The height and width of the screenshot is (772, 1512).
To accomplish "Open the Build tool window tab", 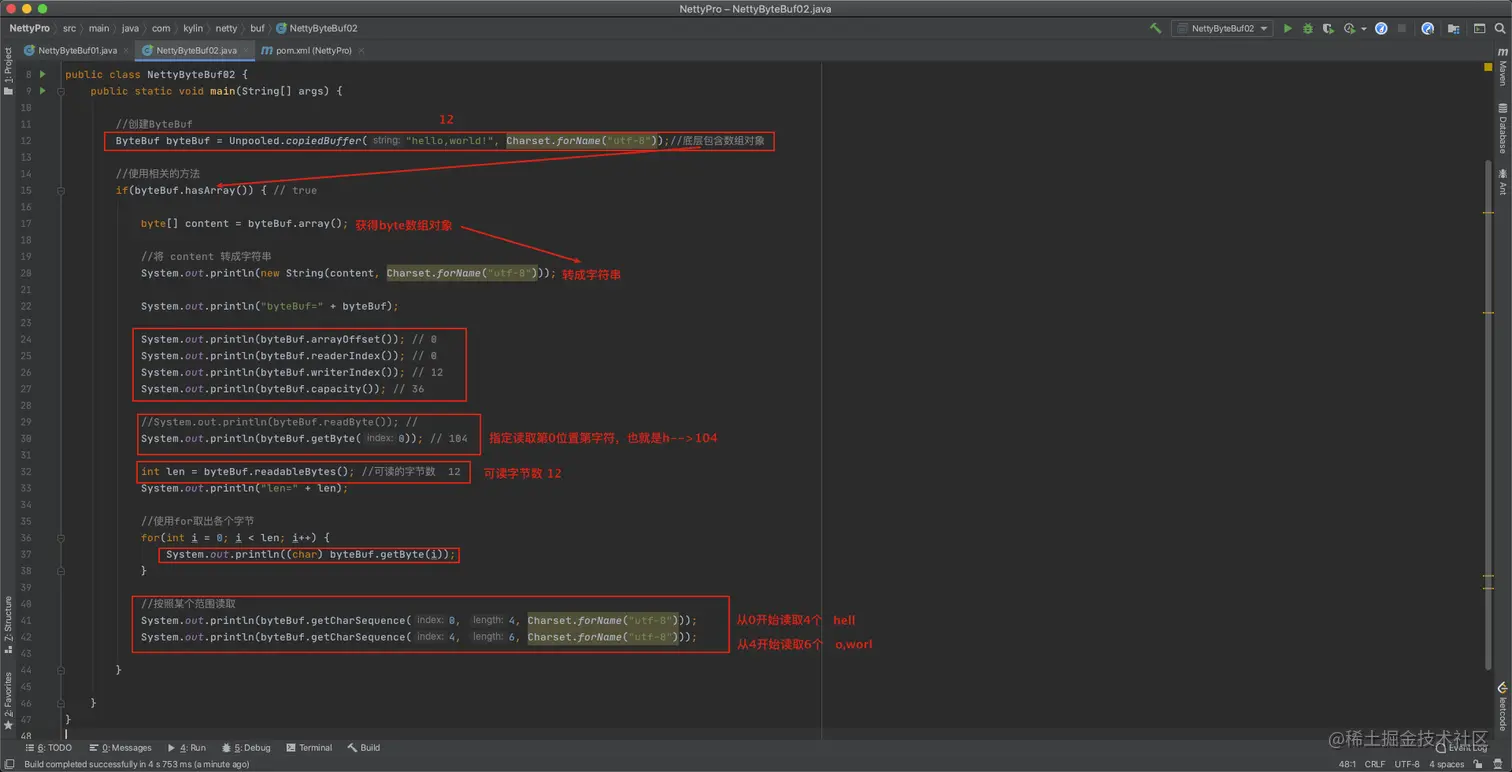I will [x=363, y=748].
